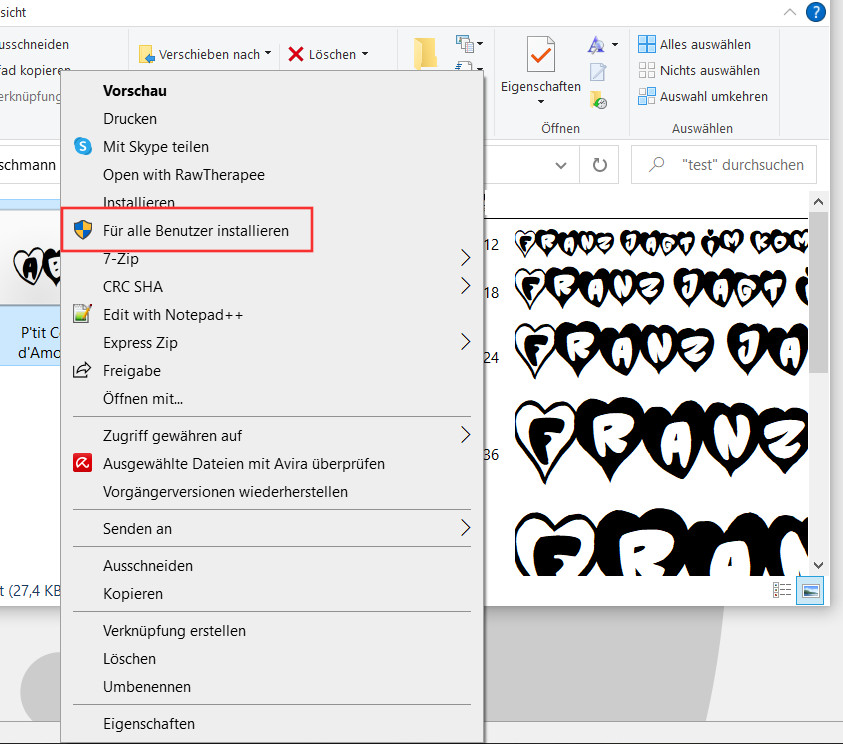The width and height of the screenshot is (843, 744).
Task: Click the Avira scan icon
Action: pyautogui.click(x=83, y=464)
